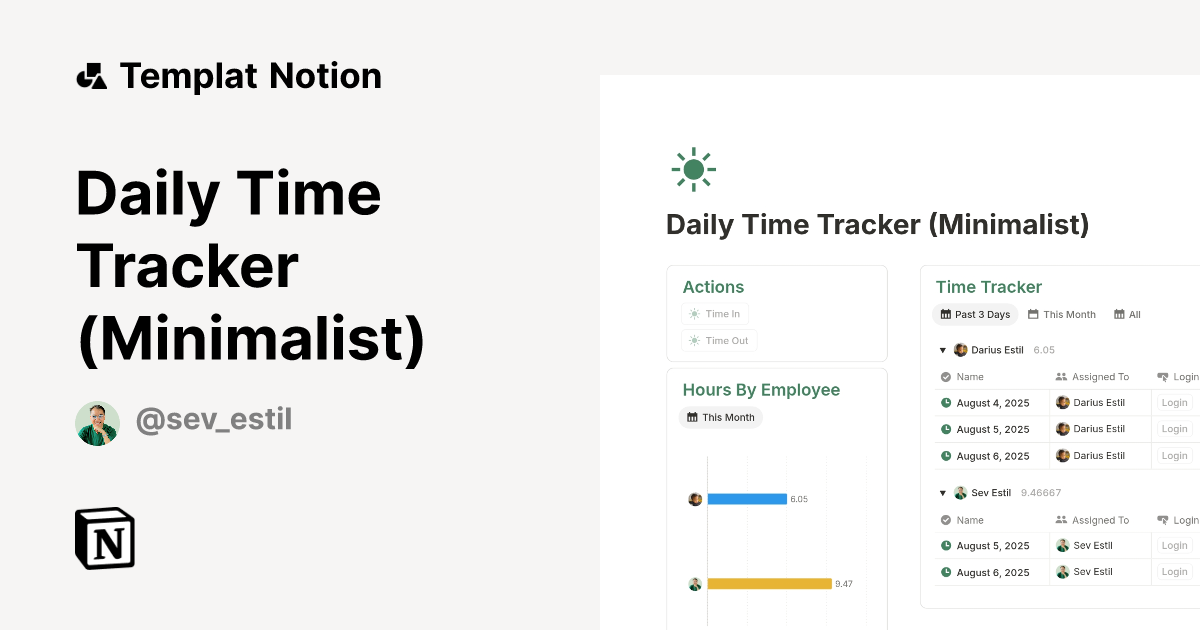Image resolution: width=1200 pixels, height=630 pixels.
Task: Click Login on the August 5 Sev Estil row
Action: [x=1174, y=545]
